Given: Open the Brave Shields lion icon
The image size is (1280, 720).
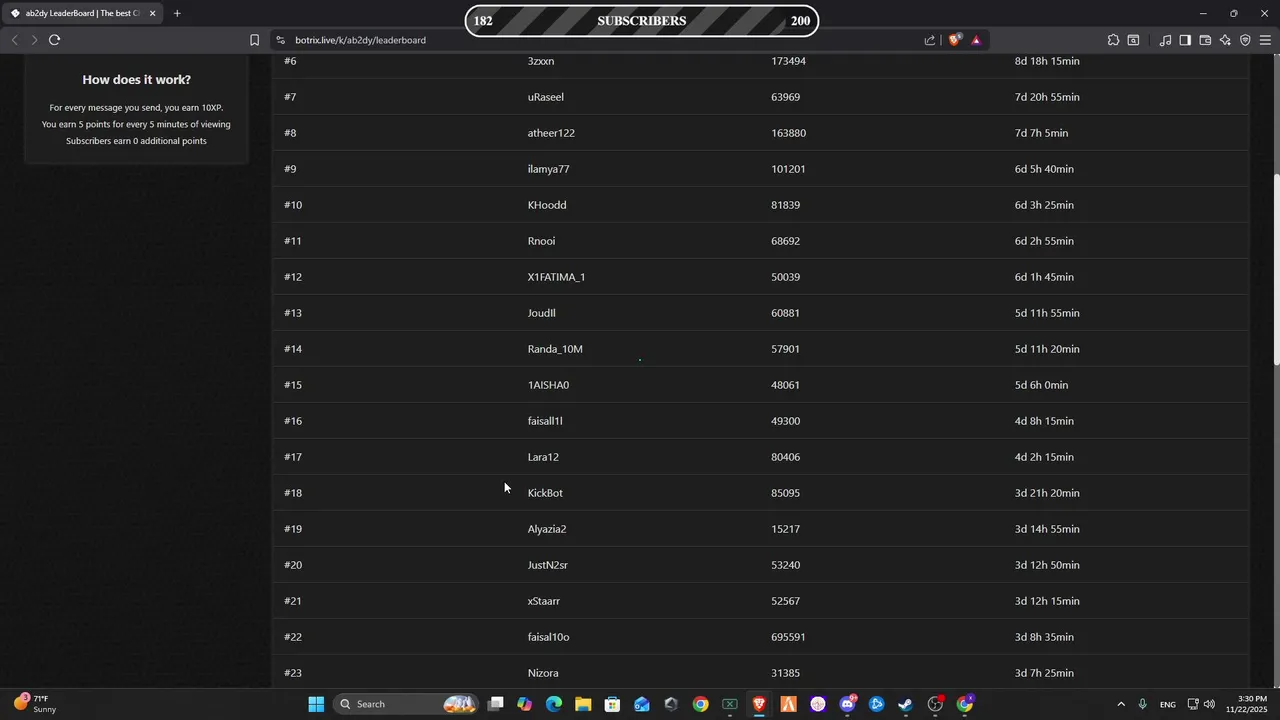Looking at the screenshot, I should (955, 40).
